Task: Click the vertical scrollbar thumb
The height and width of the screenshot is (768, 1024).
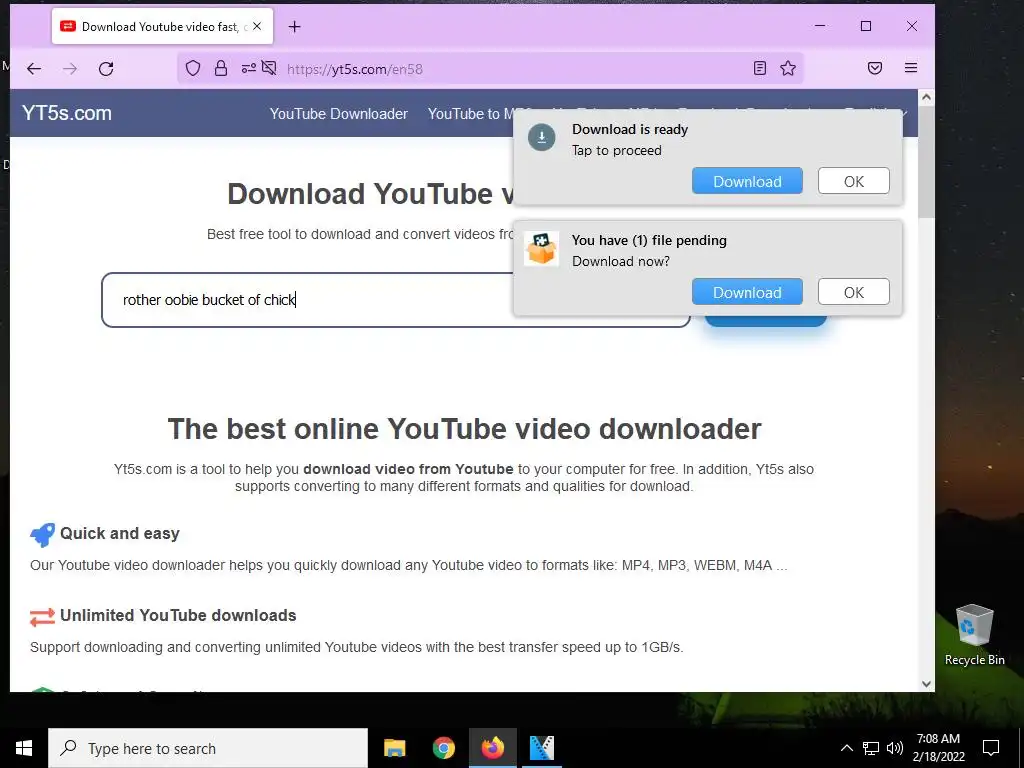Action: coord(926,162)
